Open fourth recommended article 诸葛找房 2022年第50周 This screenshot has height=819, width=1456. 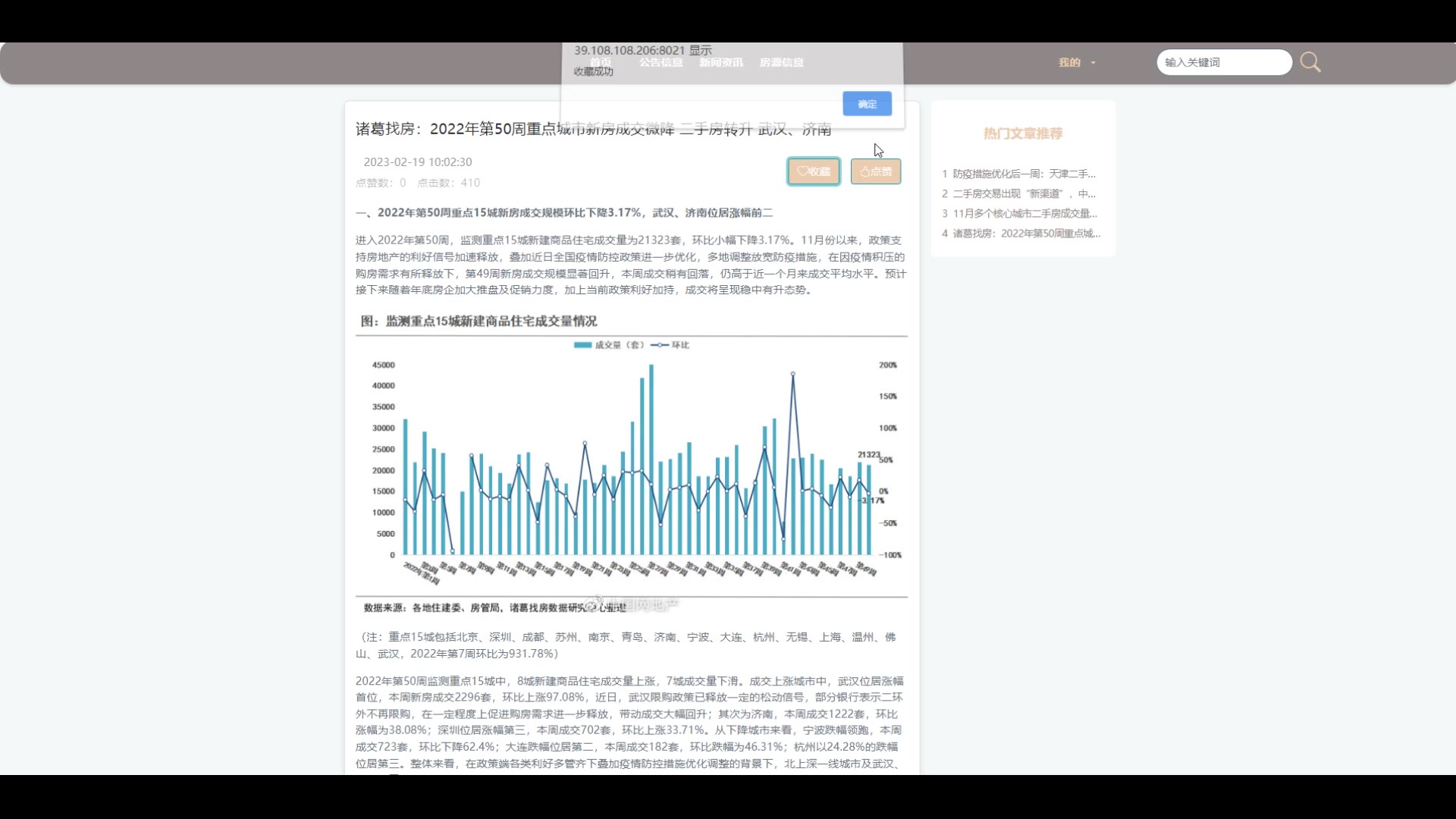point(1025,234)
